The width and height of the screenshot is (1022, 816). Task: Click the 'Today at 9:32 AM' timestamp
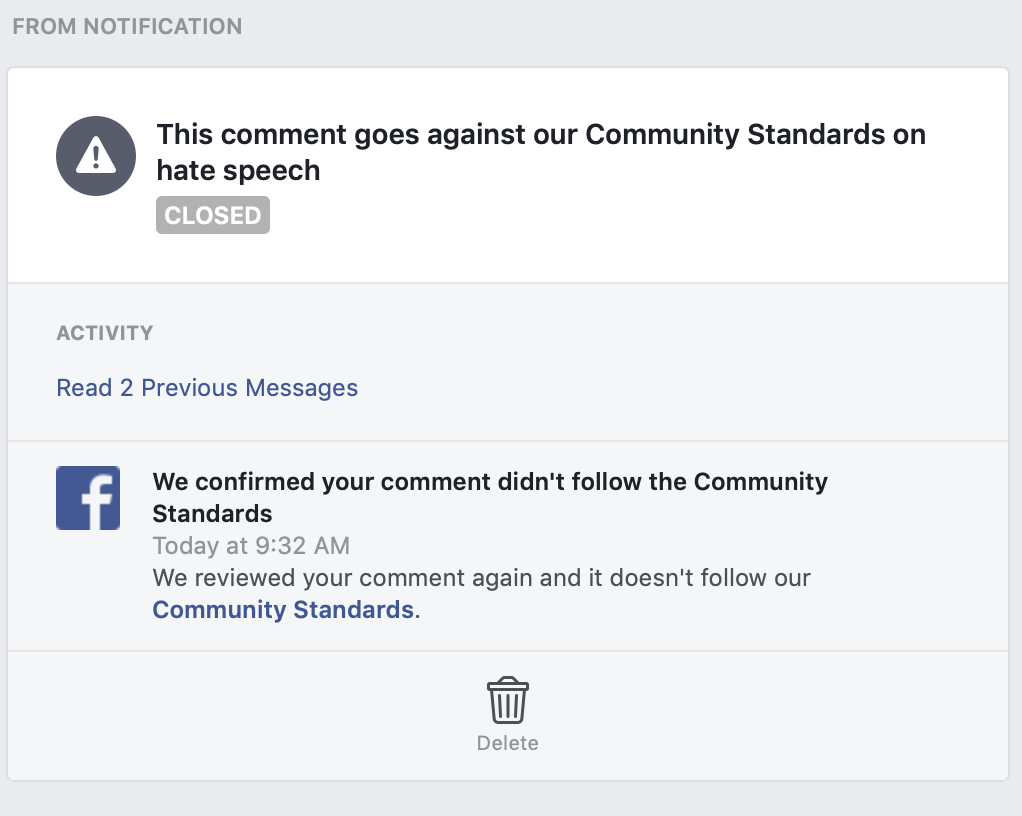tap(251, 546)
